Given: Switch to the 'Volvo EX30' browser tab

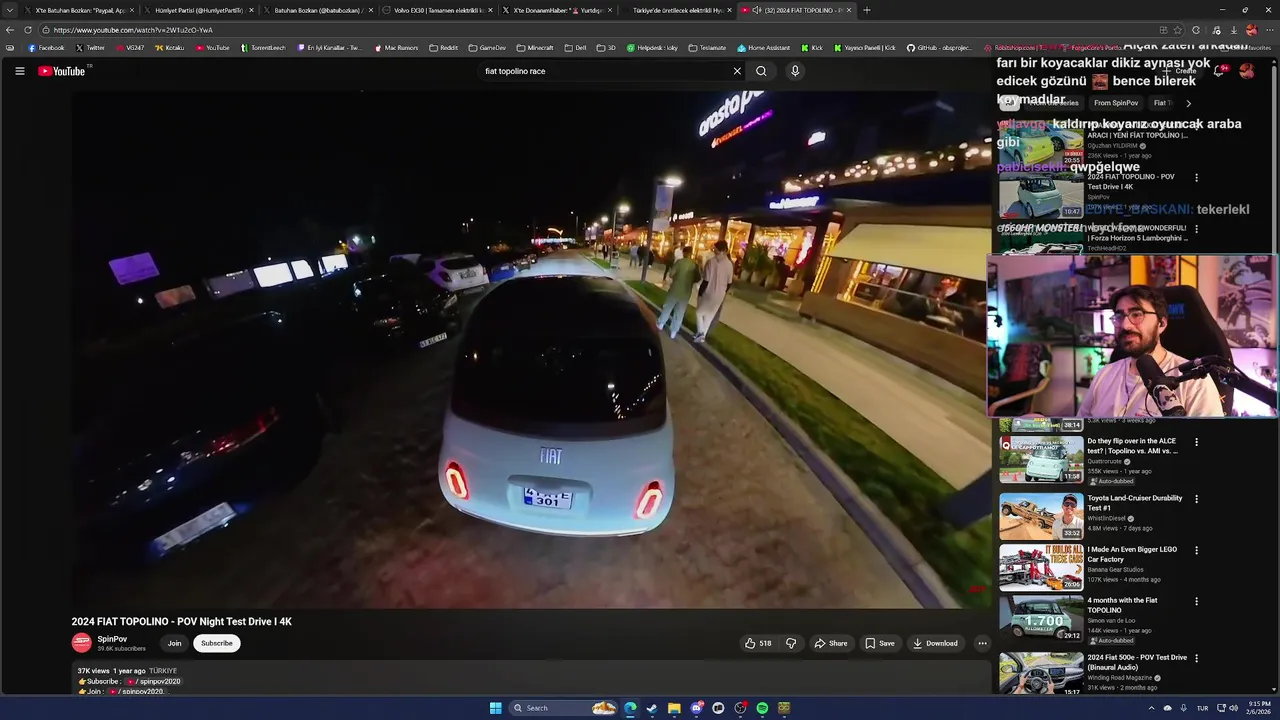Looking at the screenshot, I should point(438,10).
